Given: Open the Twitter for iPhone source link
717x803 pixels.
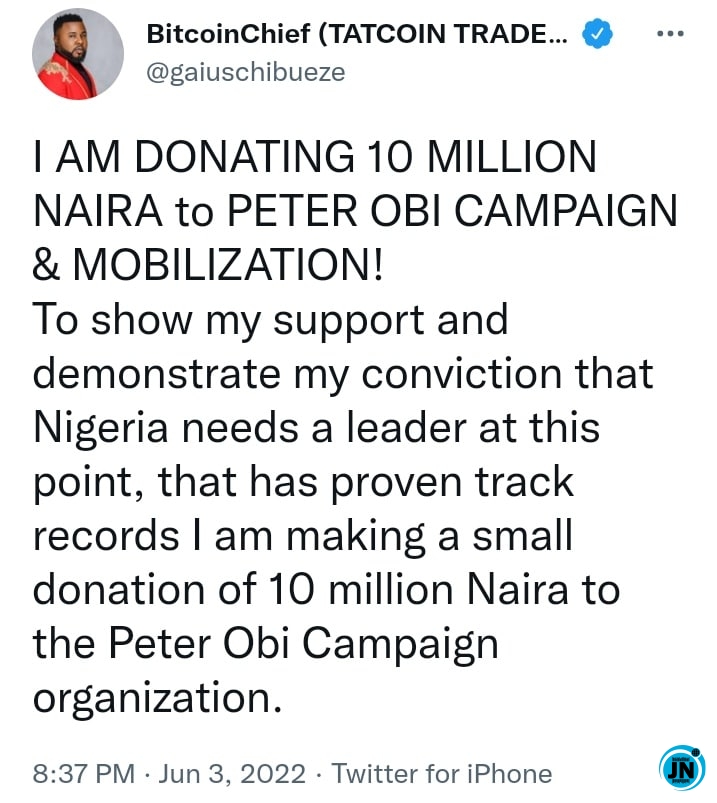Looking at the screenshot, I should (441, 773).
